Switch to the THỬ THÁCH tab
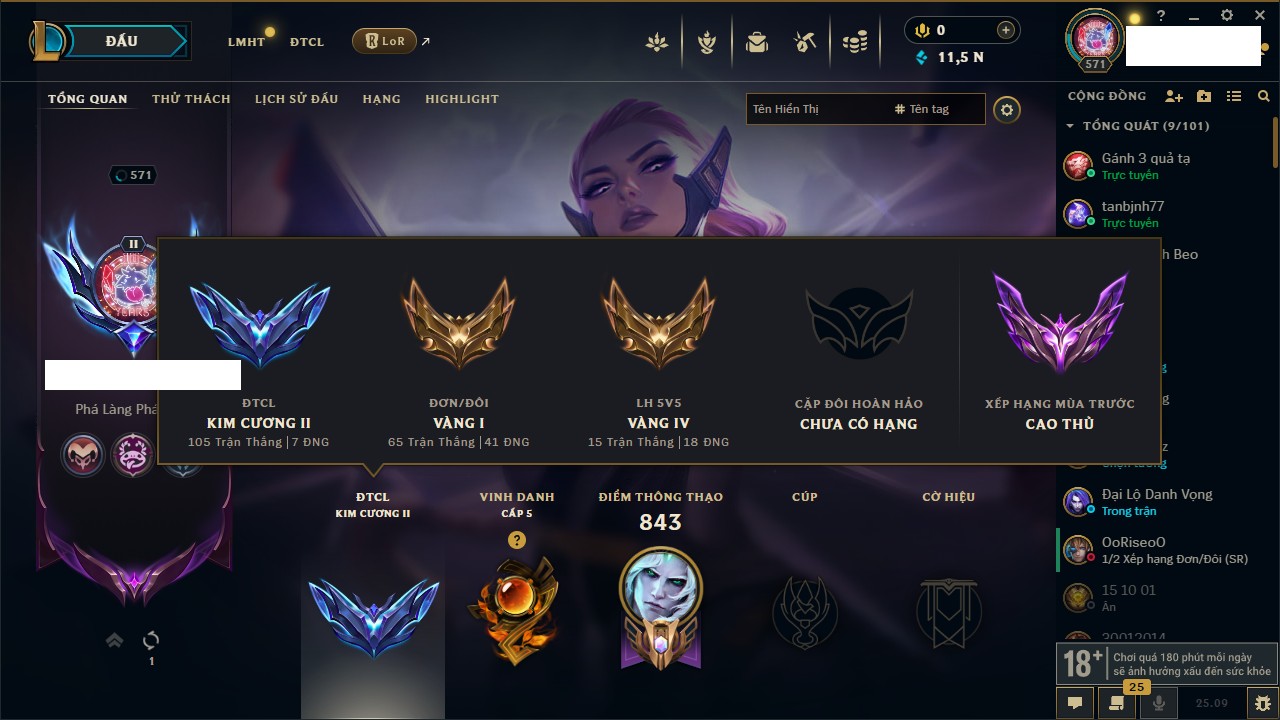Screen dimensions: 1280x720 191,99
